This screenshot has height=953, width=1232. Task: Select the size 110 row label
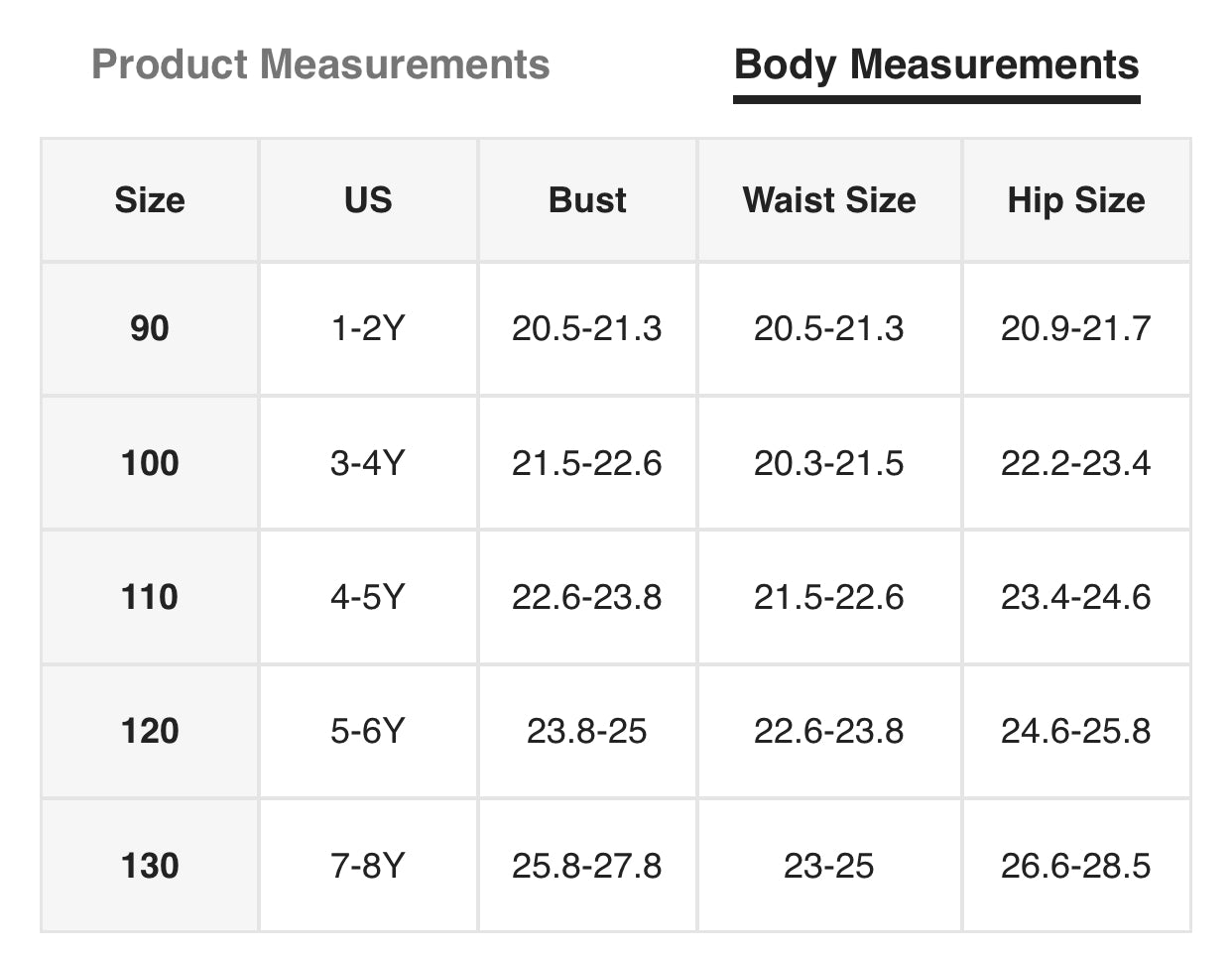click(x=150, y=597)
